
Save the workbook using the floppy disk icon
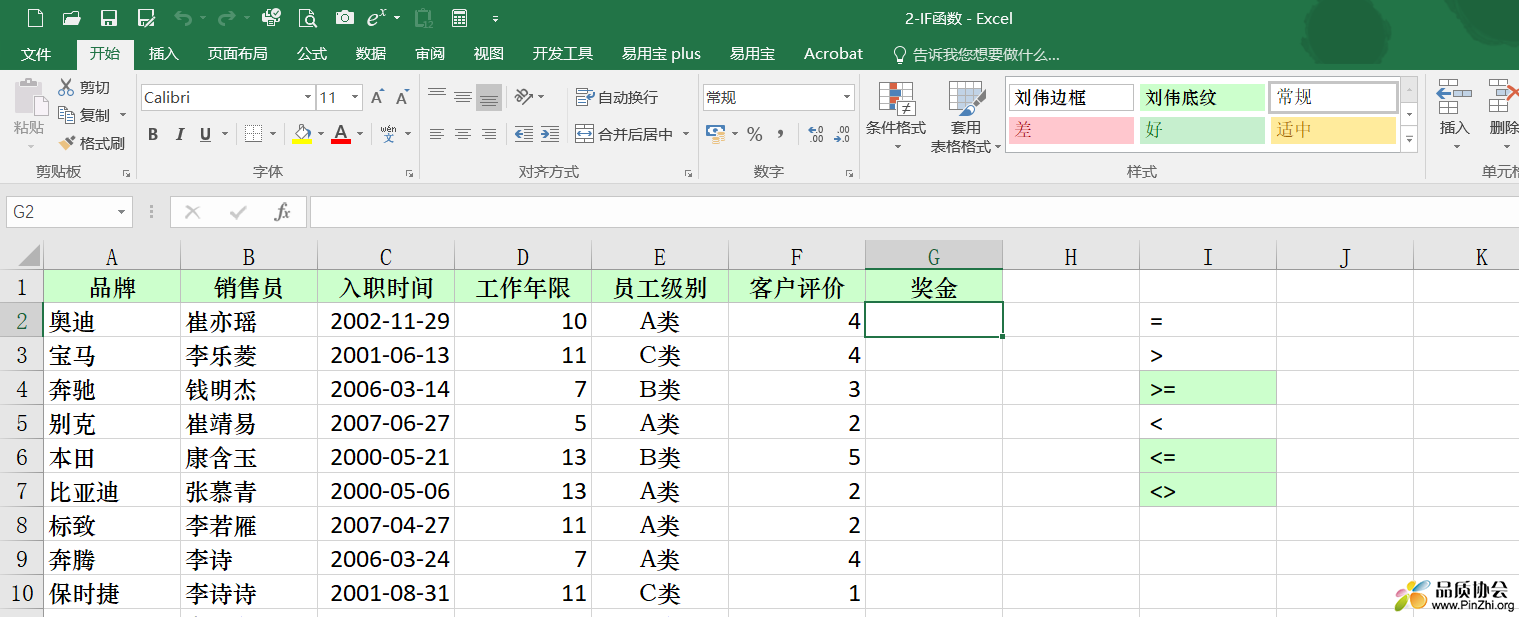point(109,18)
